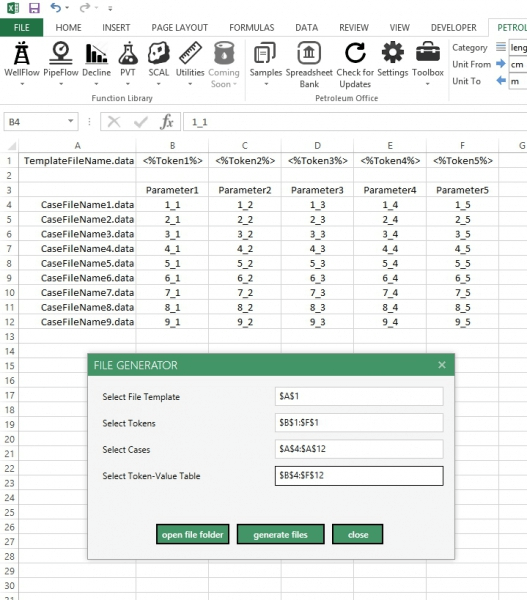
Task: Click the Coming Soon barrel icon
Action: 224,53
